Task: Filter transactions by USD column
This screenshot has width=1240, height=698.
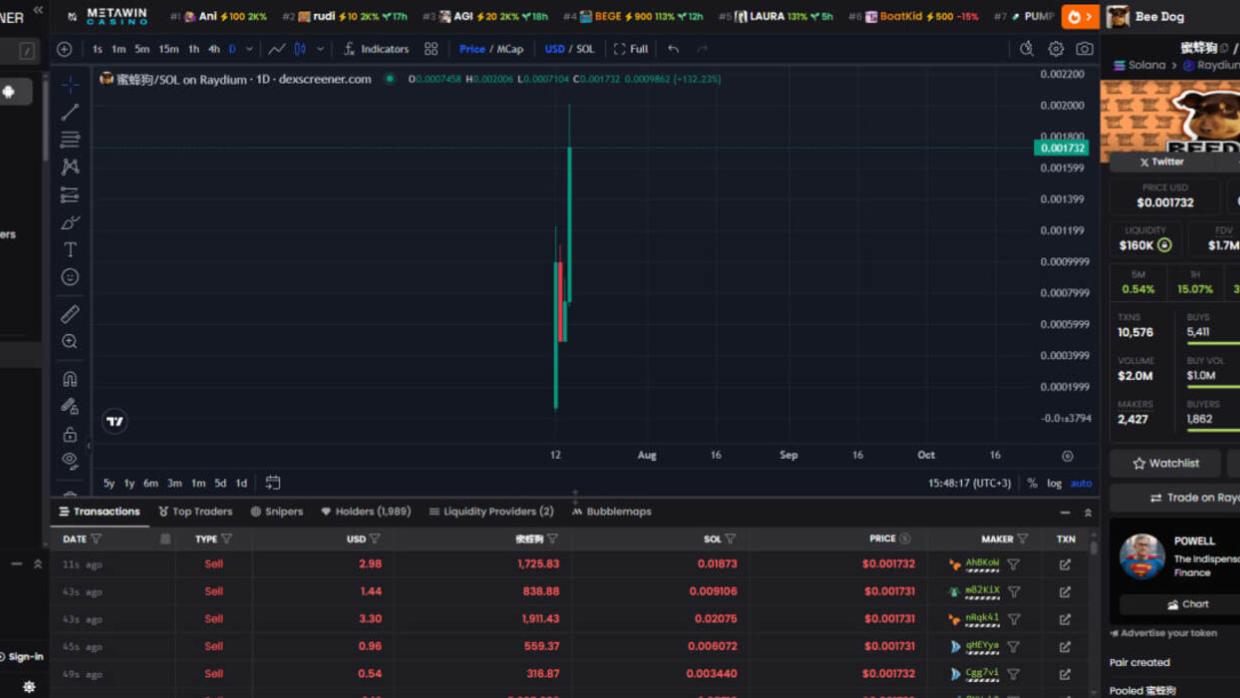Action: (x=375, y=539)
